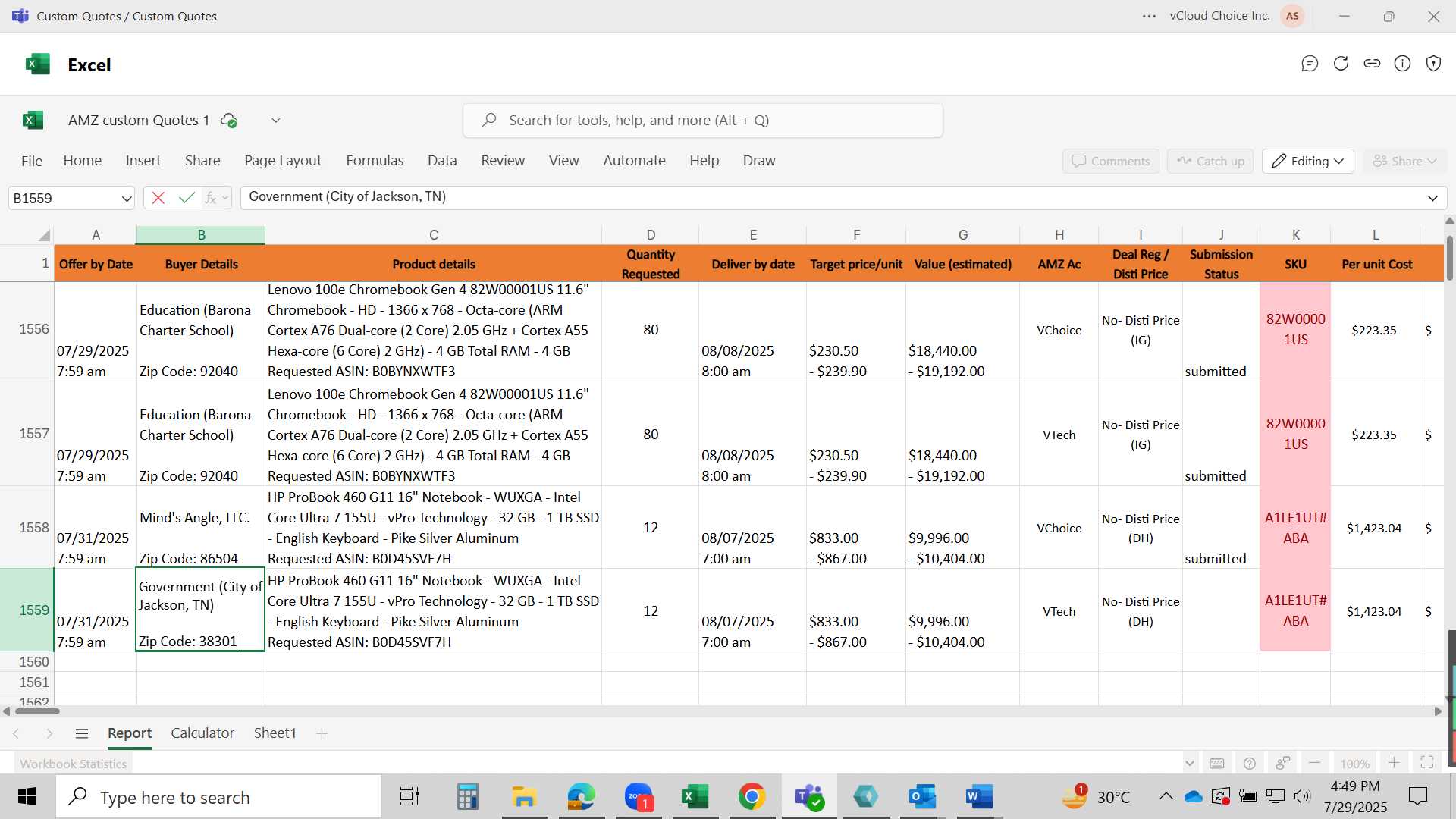
Task: Click the reload tab icon
Action: (1341, 64)
